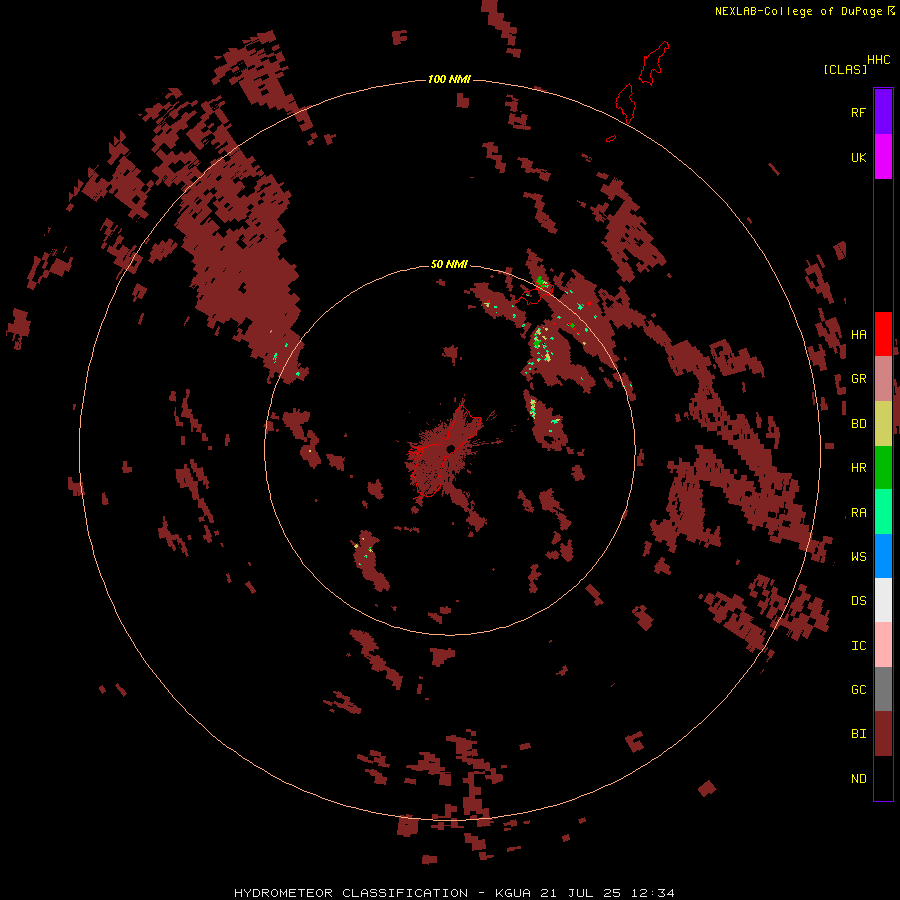Click the "50 NMI" range ring label
This screenshot has width=900, height=900.
[x=449, y=265]
